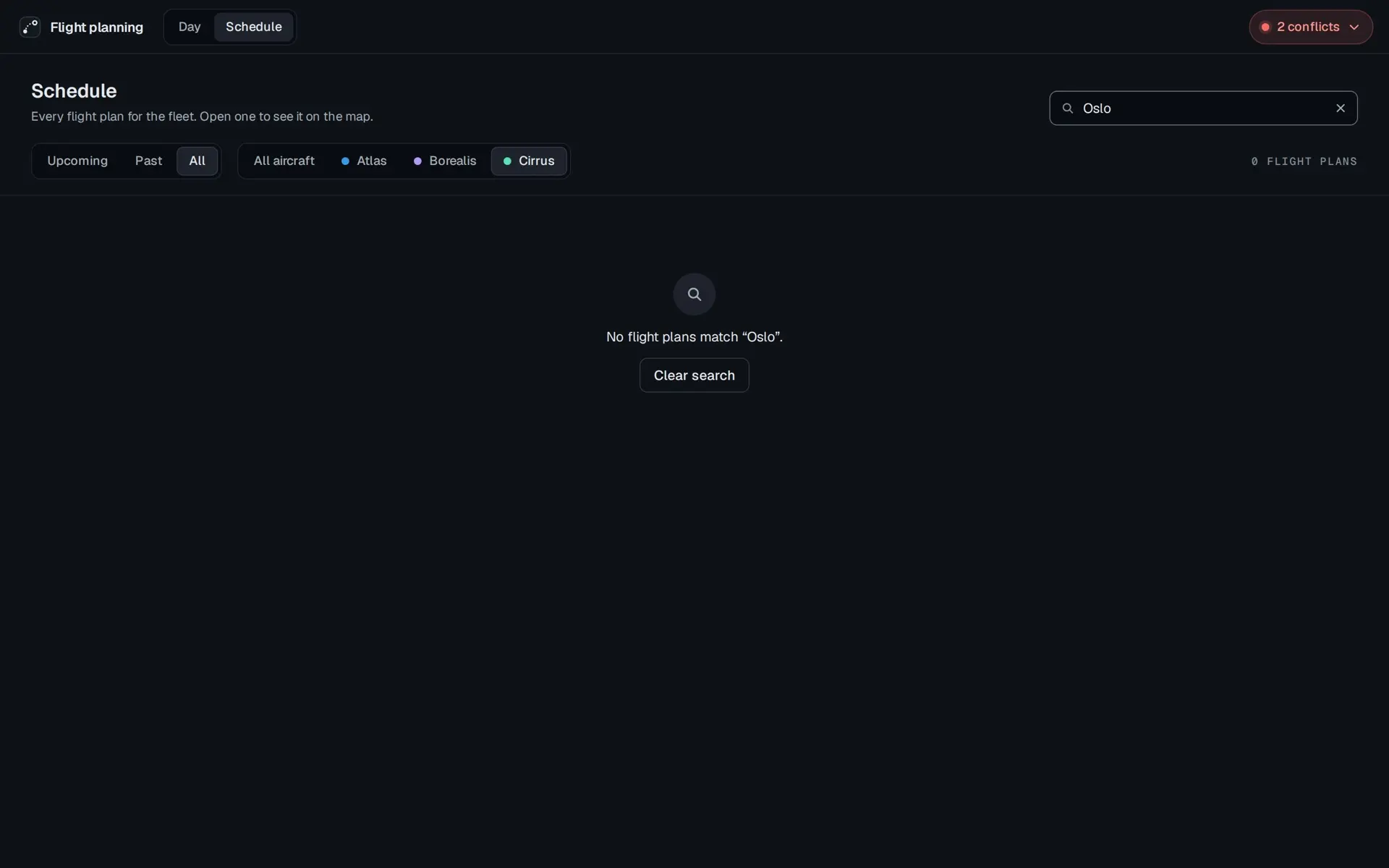This screenshot has width=1389, height=868.
Task: Filter by Borealis aircraft
Action: [x=445, y=161]
